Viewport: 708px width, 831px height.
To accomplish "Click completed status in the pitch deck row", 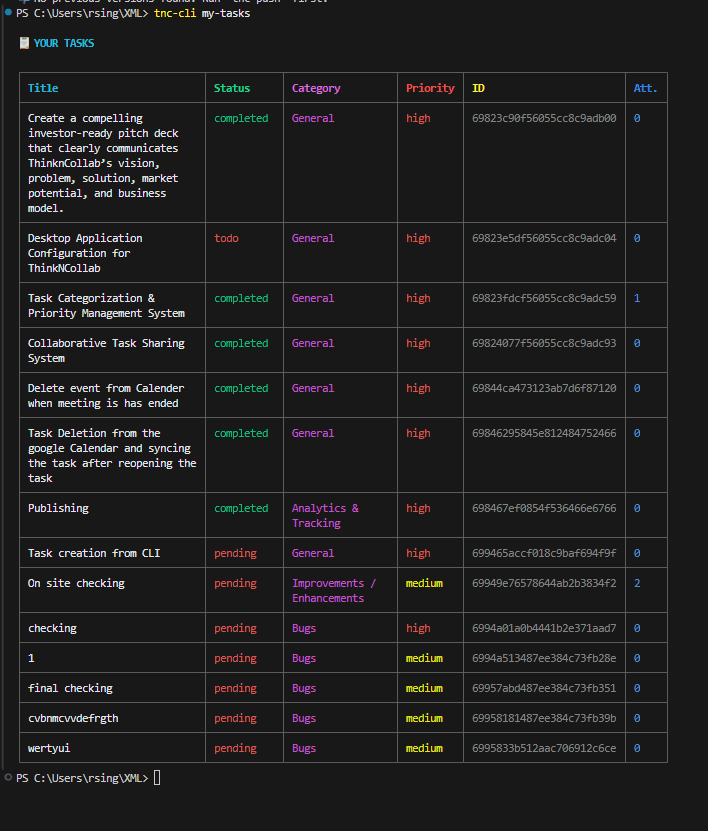I will click(x=241, y=118).
